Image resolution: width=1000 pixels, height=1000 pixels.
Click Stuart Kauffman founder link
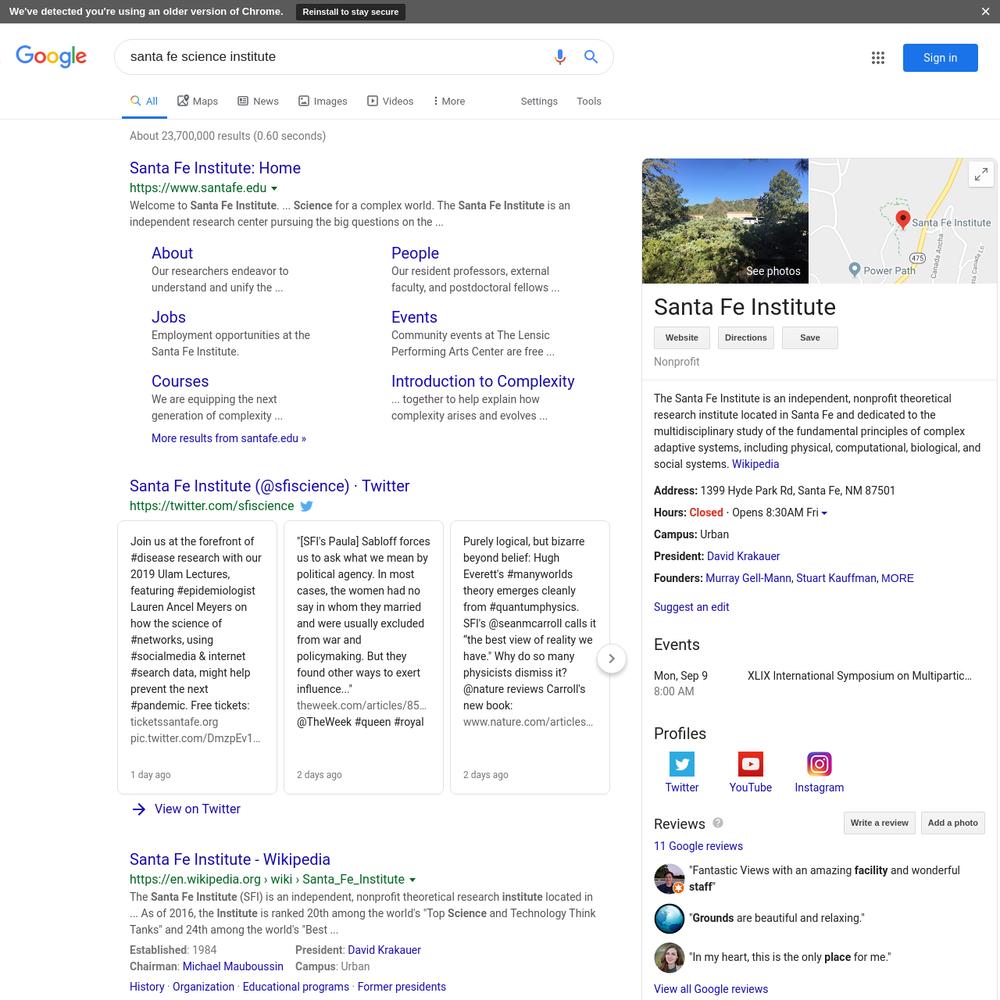(x=836, y=578)
